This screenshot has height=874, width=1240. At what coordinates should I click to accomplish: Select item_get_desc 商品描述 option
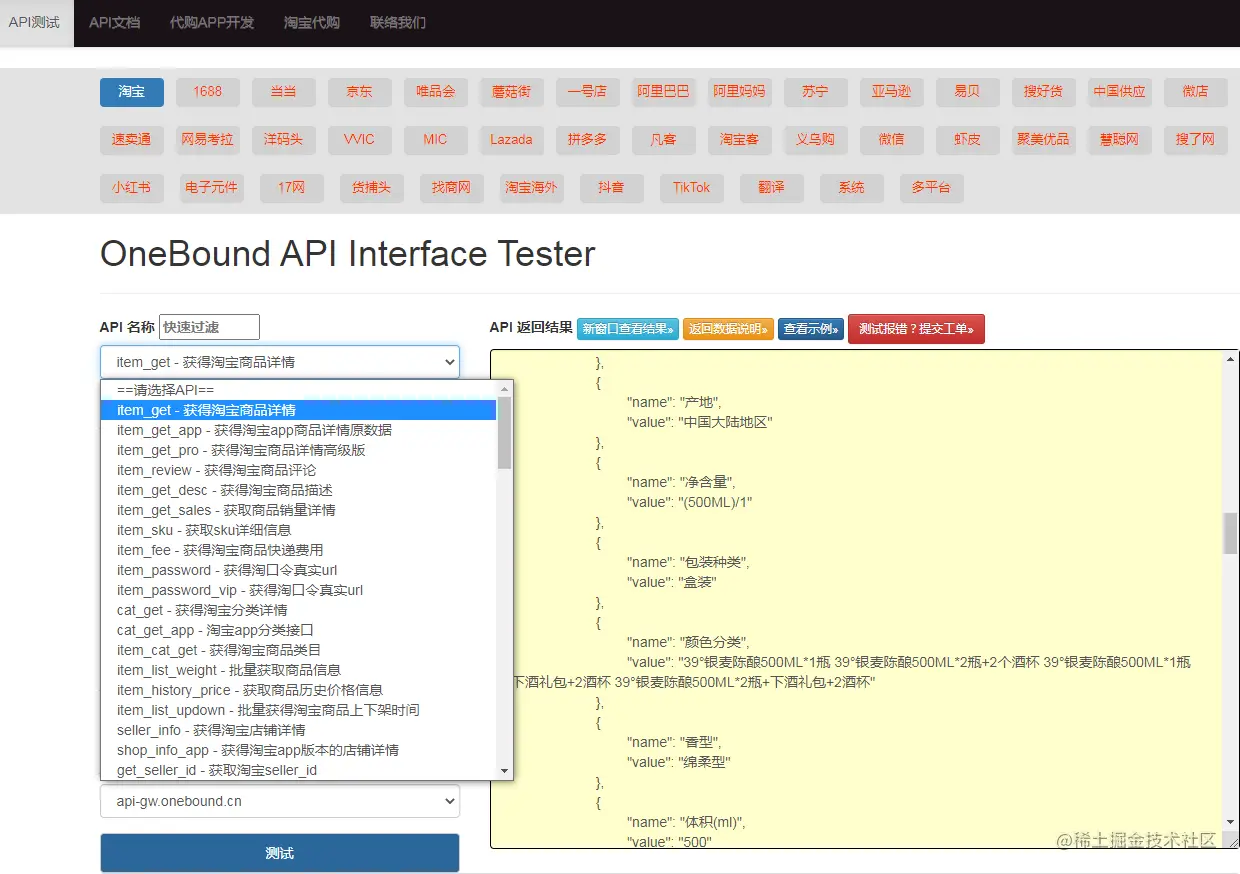point(298,490)
